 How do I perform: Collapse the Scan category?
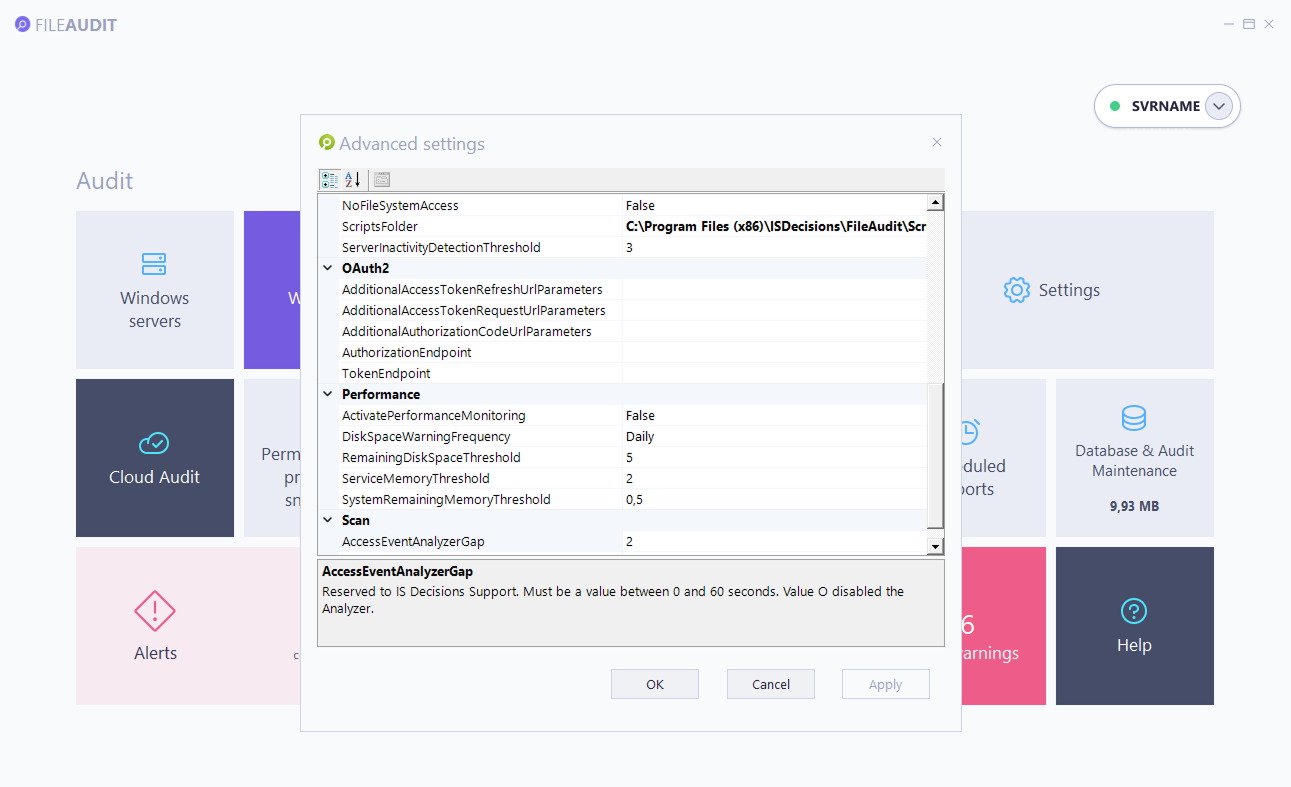328,520
